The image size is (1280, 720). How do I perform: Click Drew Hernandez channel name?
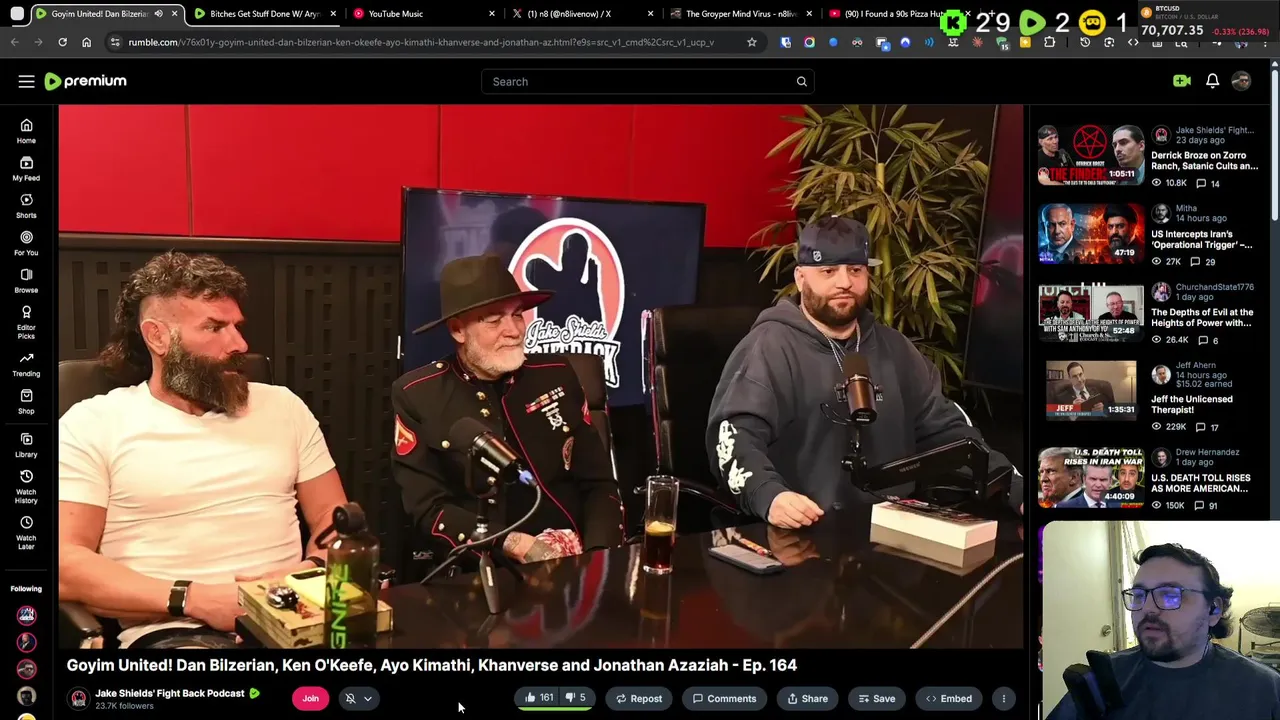pos(1207,452)
